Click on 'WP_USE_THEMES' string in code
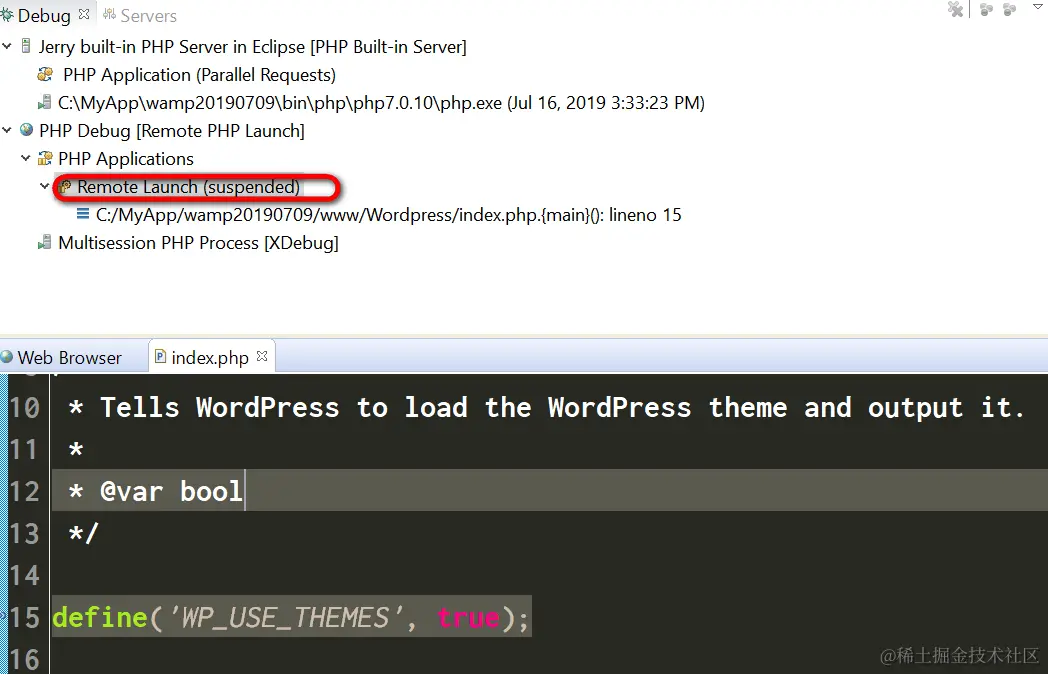The width and height of the screenshot is (1048, 674). [286, 618]
